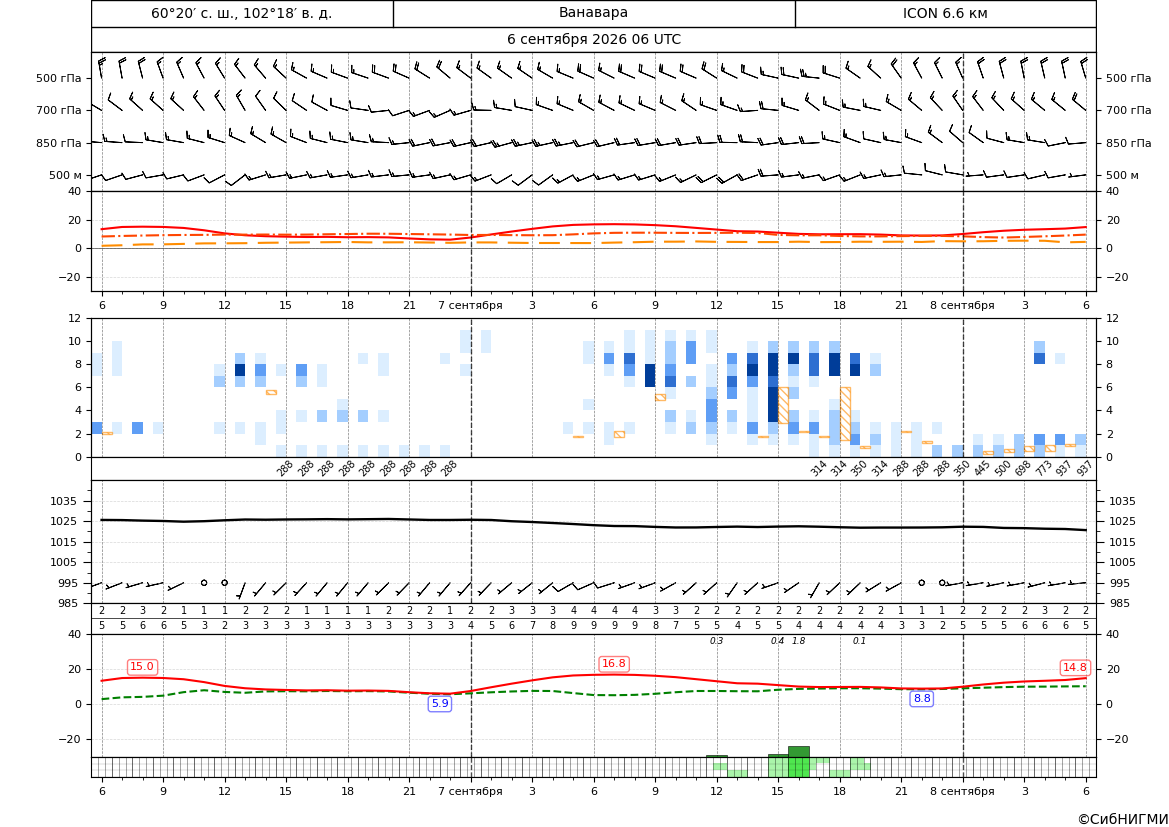
Task: Select the ICON 6.6 км model label
Action: (x=945, y=13)
